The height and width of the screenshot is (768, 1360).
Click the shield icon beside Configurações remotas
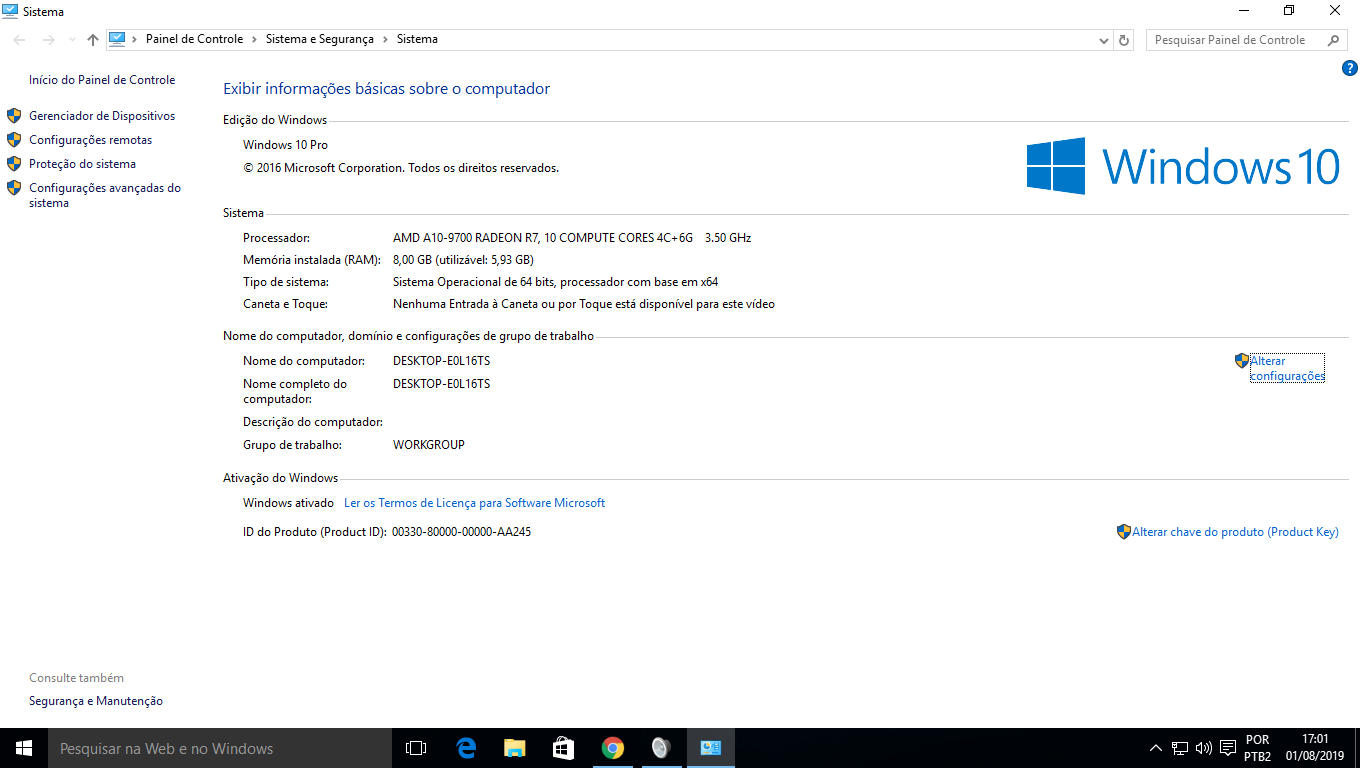click(x=14, y=140)
